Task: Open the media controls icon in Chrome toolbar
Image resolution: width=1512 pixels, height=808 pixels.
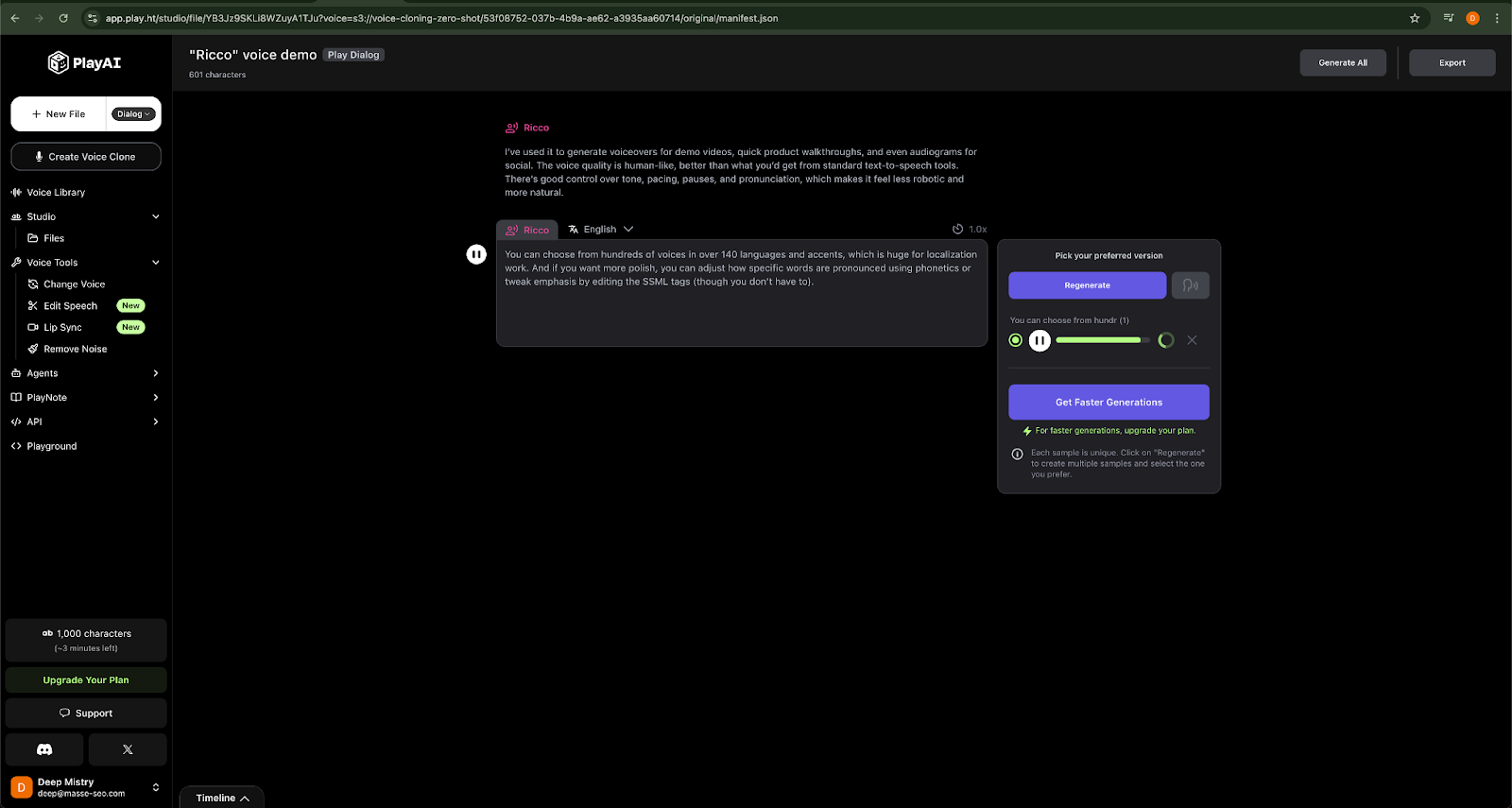Action: 1448,18
